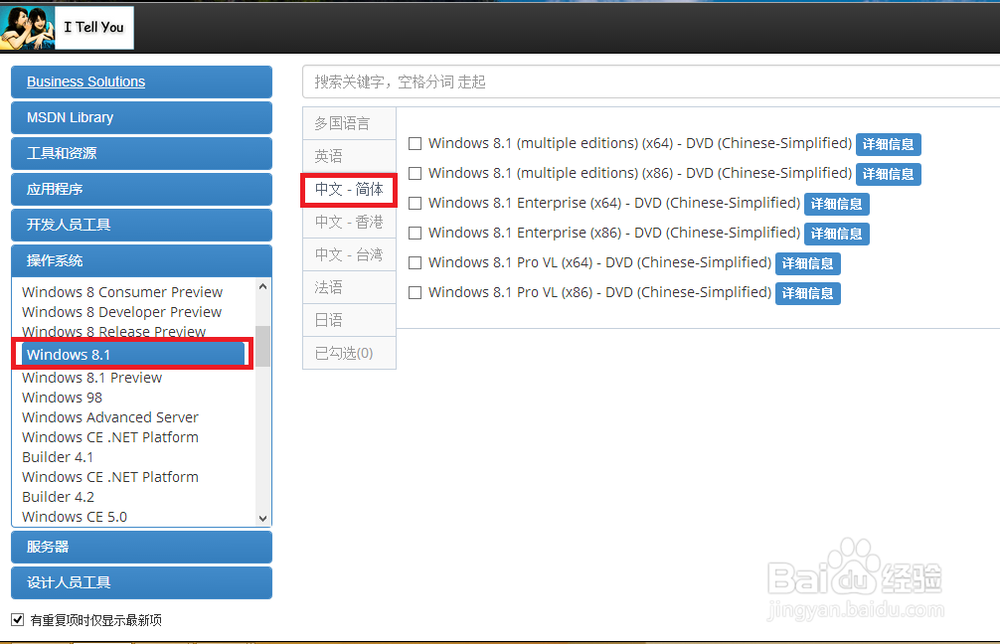Open 详细信息 for Pro VL x64

click(808, 263)
